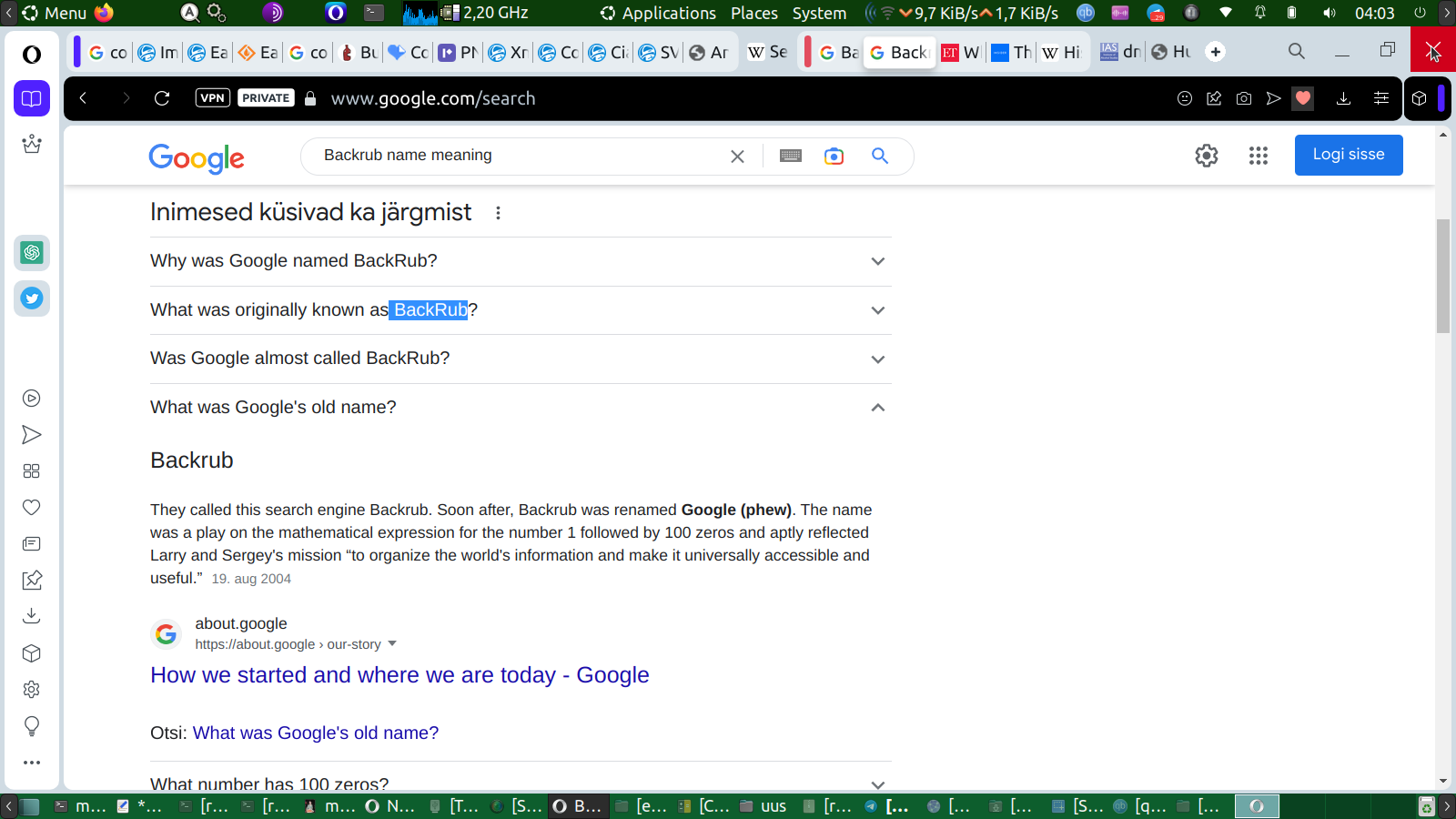Open the four-squares grid icon in sidebar
1456x819 pixels.
pos(32,470)
